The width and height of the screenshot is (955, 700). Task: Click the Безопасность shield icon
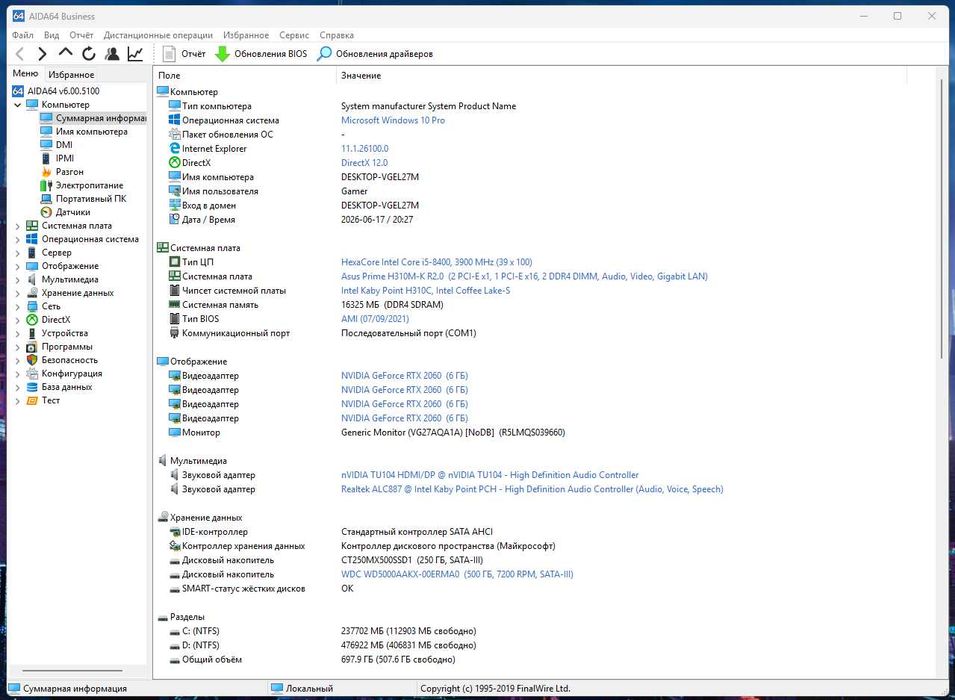[32, 360]
